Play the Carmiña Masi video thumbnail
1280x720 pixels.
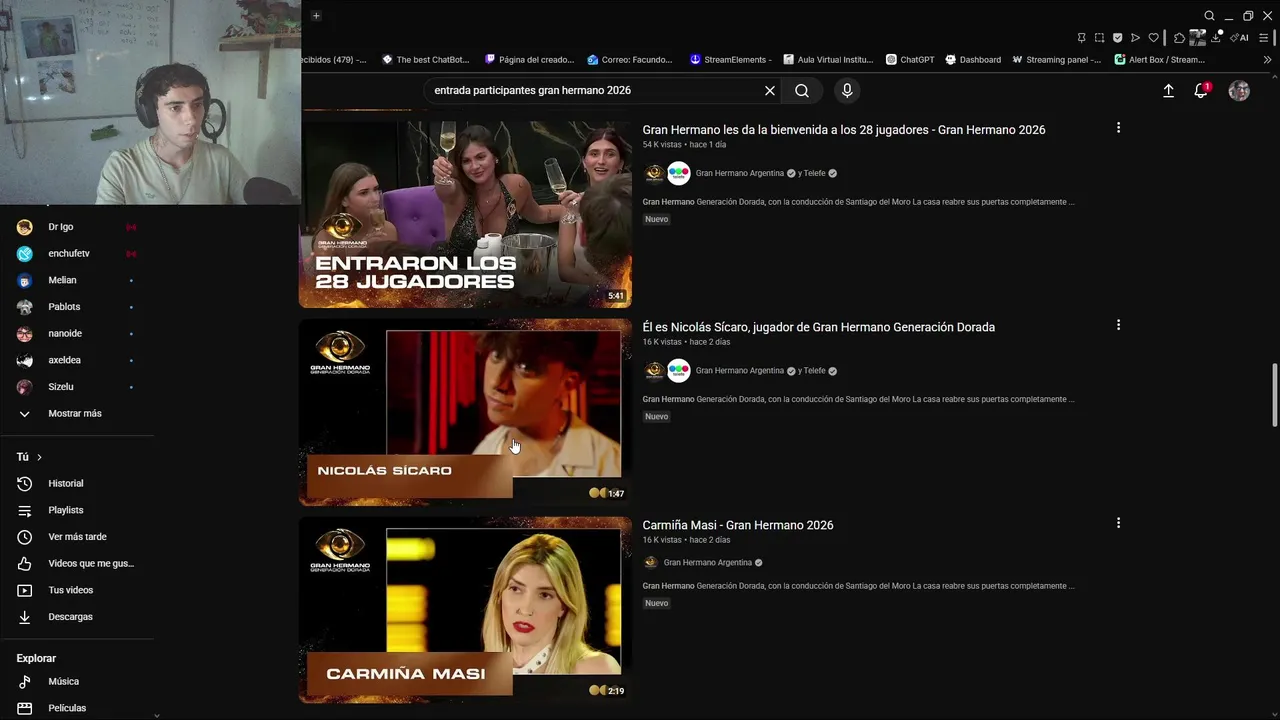coord(465,610)
